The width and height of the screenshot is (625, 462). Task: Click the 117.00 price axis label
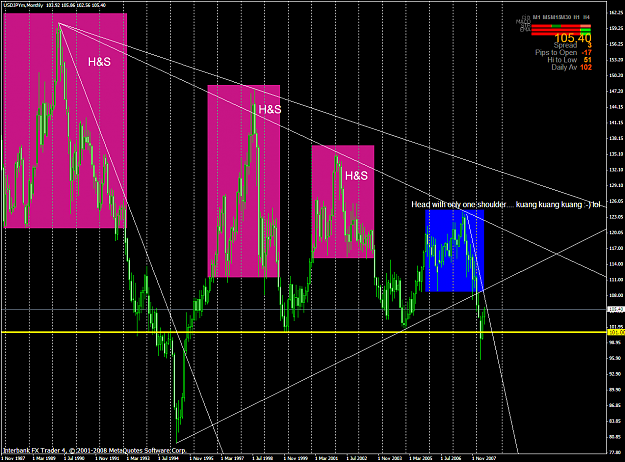coord(616,248)
